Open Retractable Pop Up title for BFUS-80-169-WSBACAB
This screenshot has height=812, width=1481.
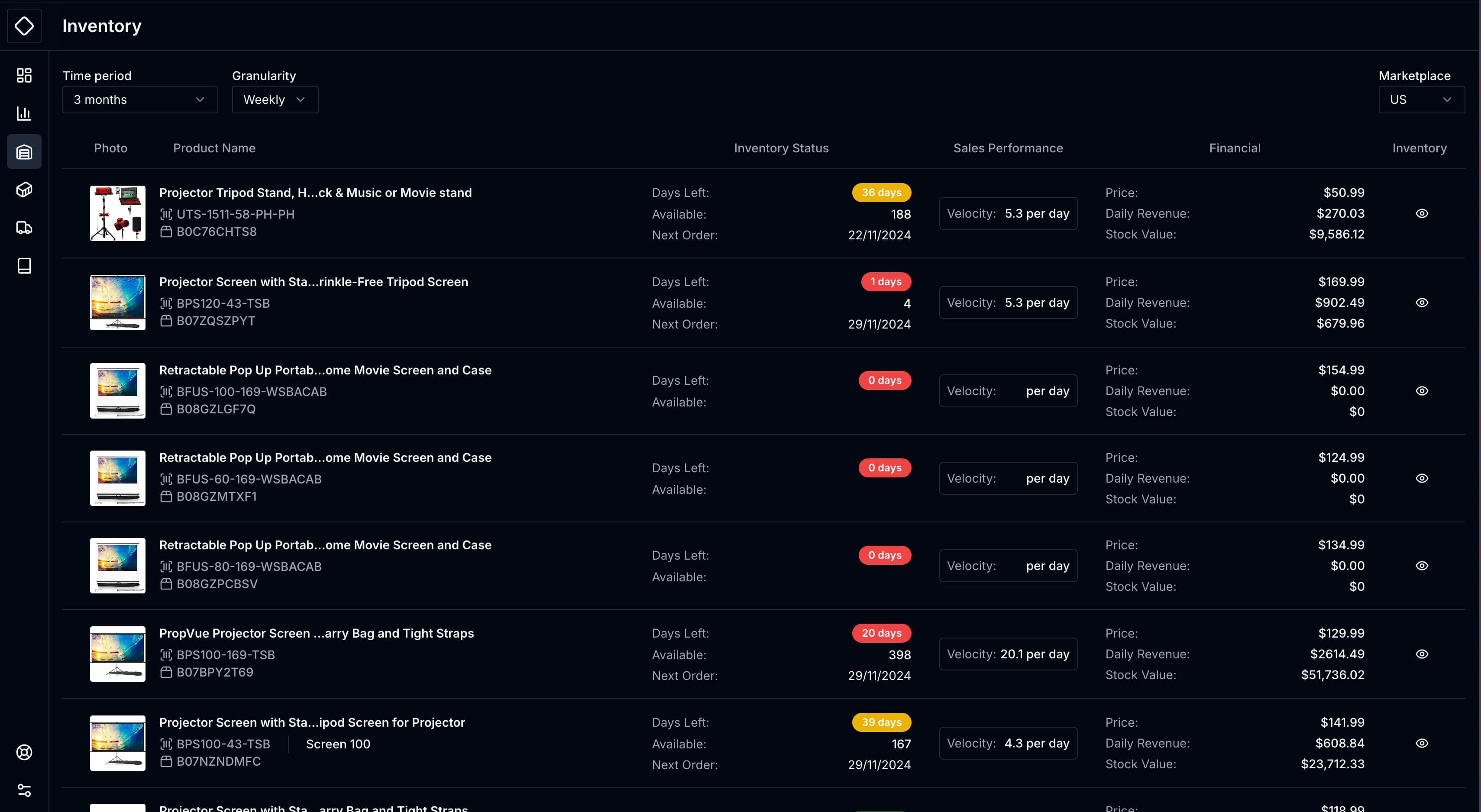tap(325, 545)
